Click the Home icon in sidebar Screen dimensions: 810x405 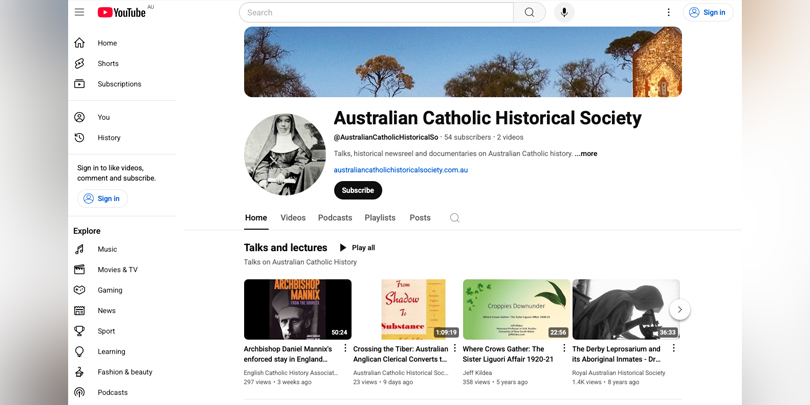coord(79,43)
